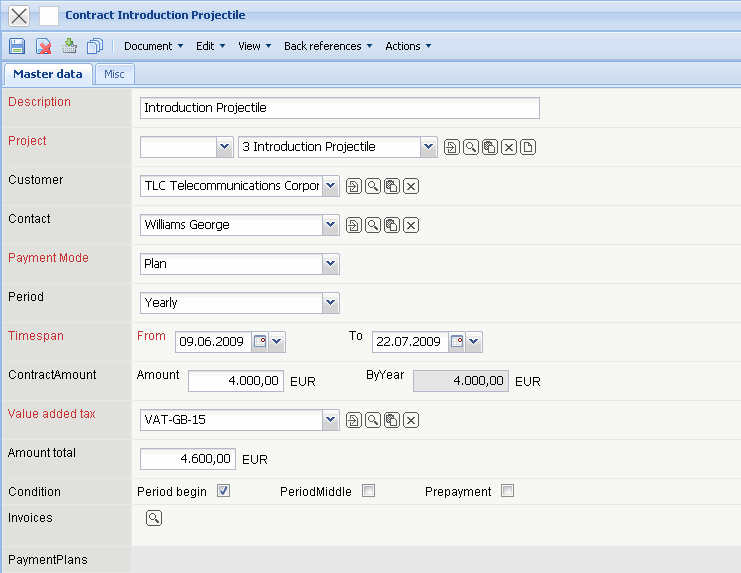Enable the PeriodMiddle checkbox

[368, 491]
